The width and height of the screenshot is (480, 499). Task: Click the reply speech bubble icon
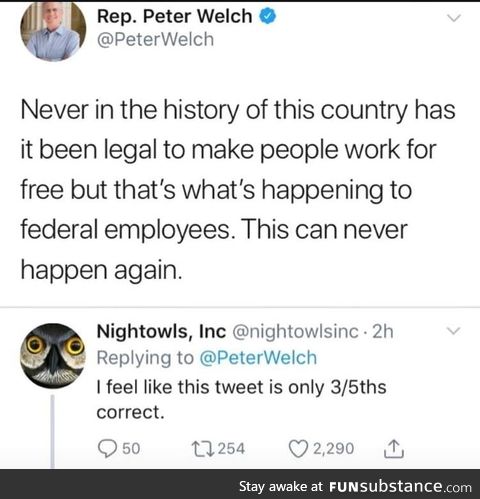click(x=107, y=448)
